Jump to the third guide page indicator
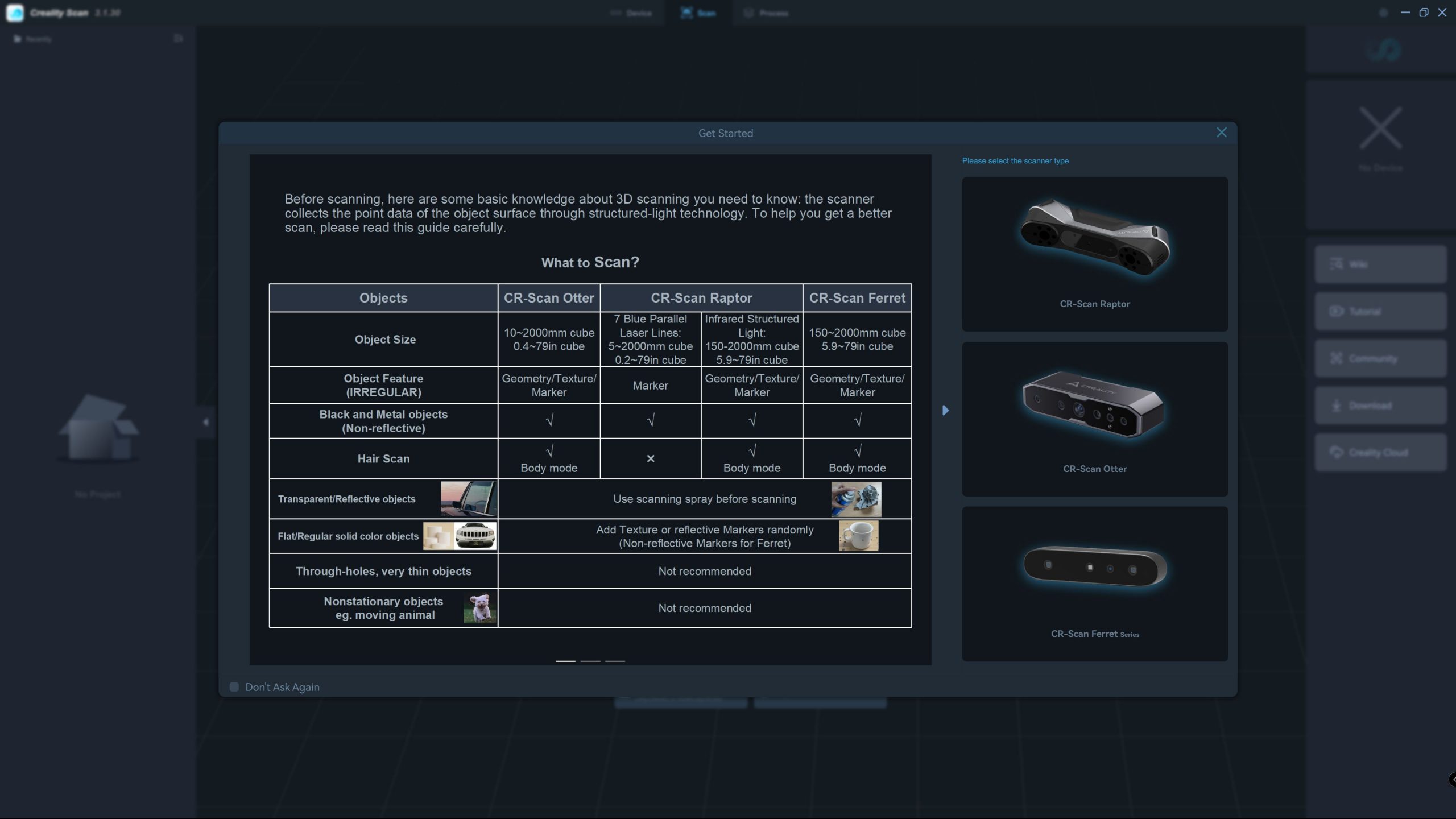Screen dimensions: 1456x819 tap(615, 661)
